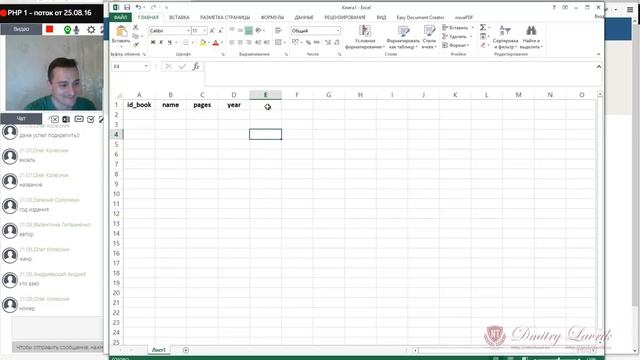Click the fx insert function icon

click(196, 66)
